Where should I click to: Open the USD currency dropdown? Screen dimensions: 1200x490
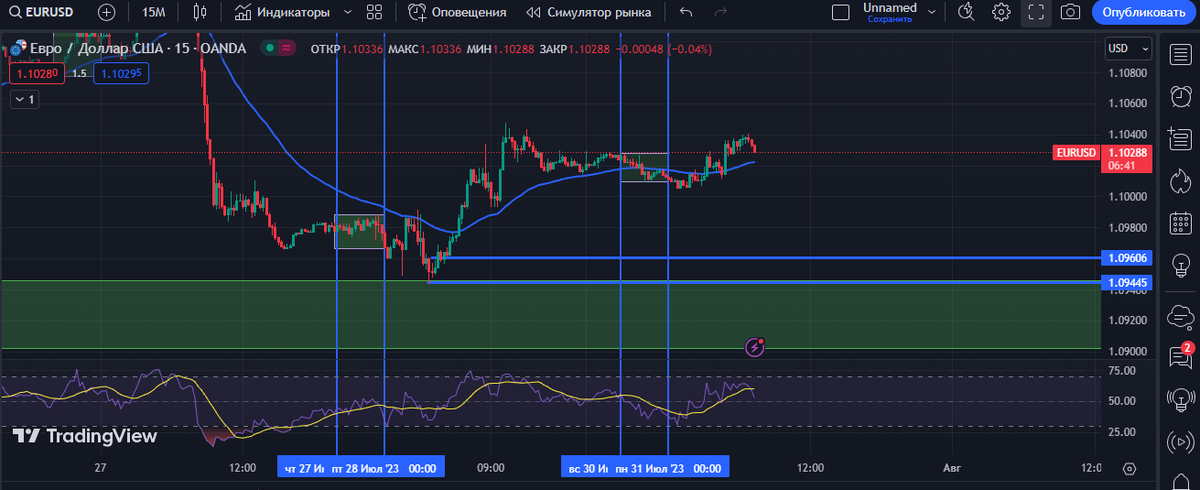(1129, 48)
